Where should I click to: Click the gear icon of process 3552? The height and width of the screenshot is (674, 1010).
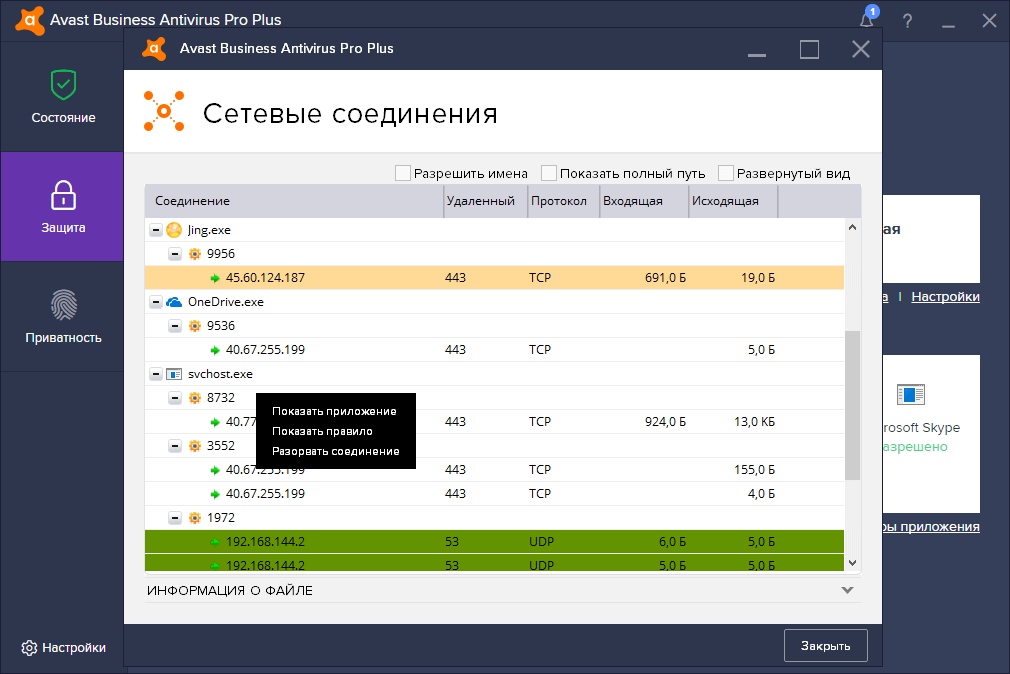(195, 446)
